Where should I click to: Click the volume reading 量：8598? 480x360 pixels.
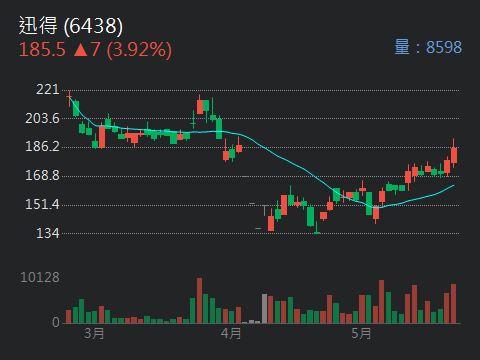[x=428, y=47]
